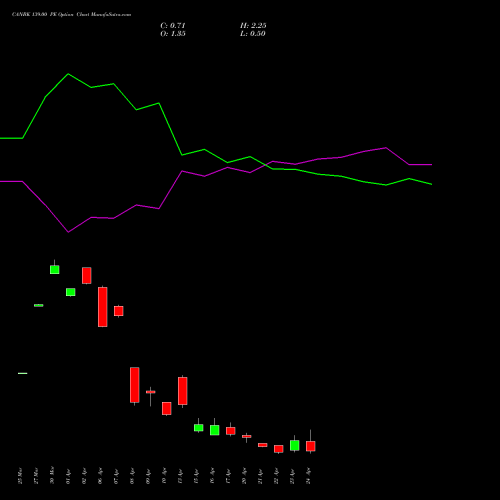Click the red candlestick for 10 Apr

point(167,408)
